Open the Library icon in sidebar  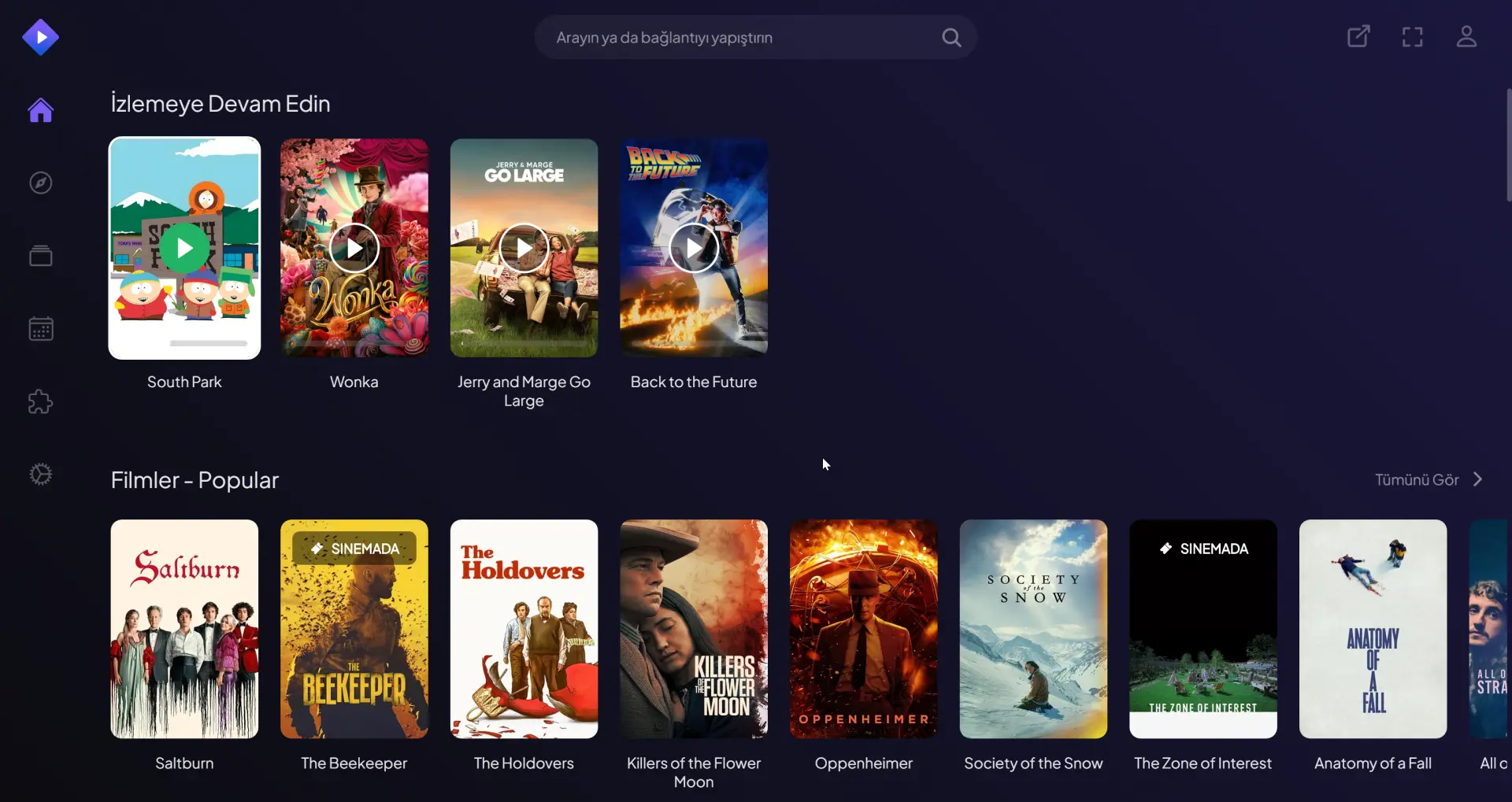click(41, 256)
